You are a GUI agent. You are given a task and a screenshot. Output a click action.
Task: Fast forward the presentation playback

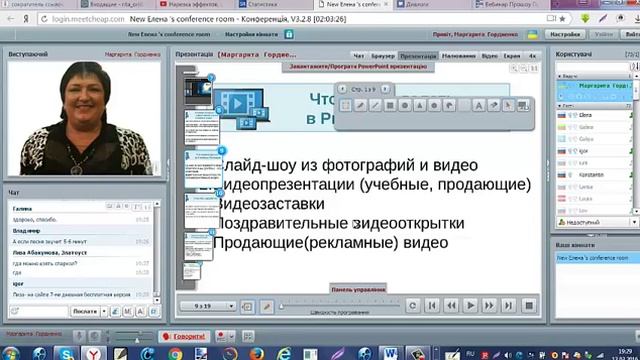pos(489,306)
